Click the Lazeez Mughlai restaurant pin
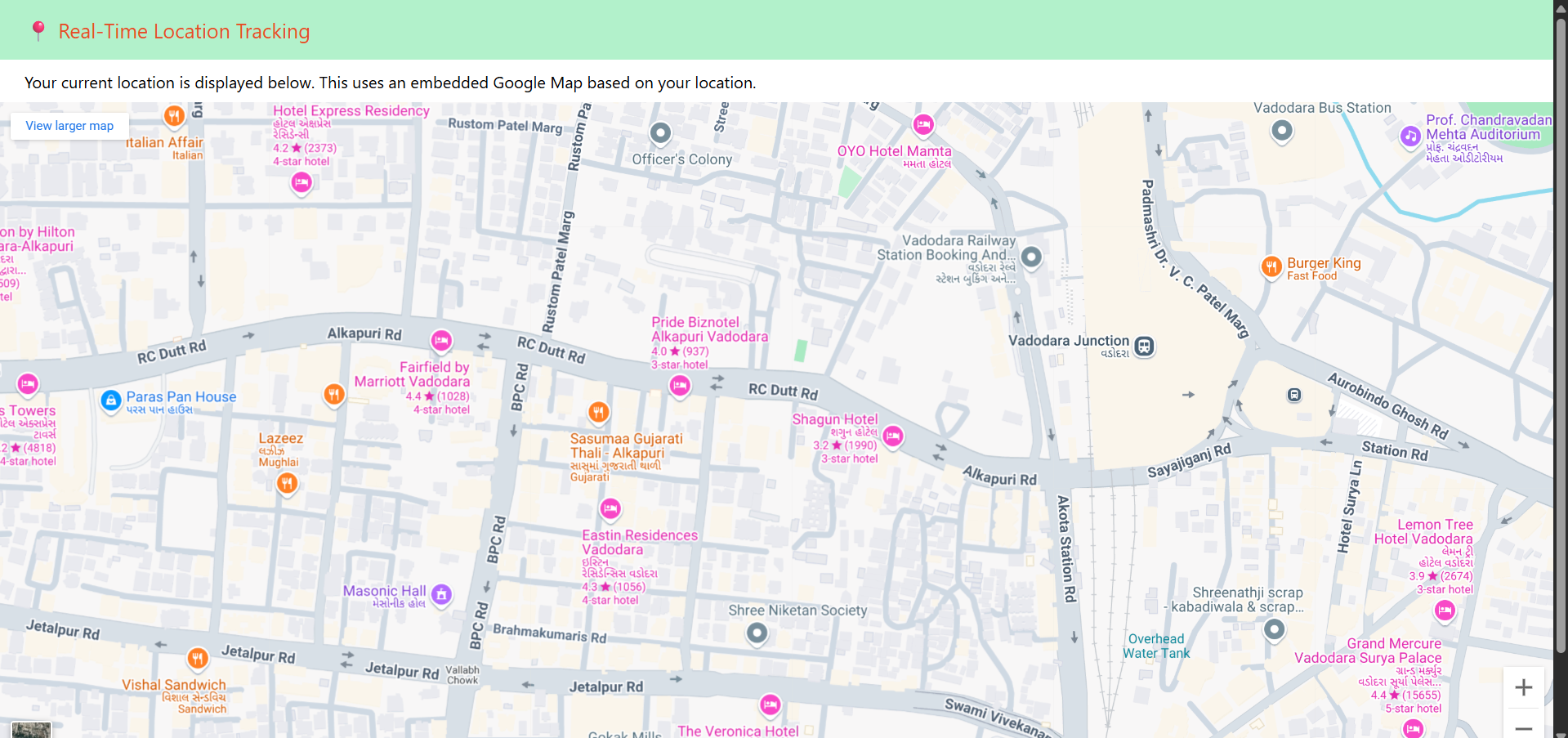The image size is (1568, 738). pyautogui.click(x=287, y=484)
